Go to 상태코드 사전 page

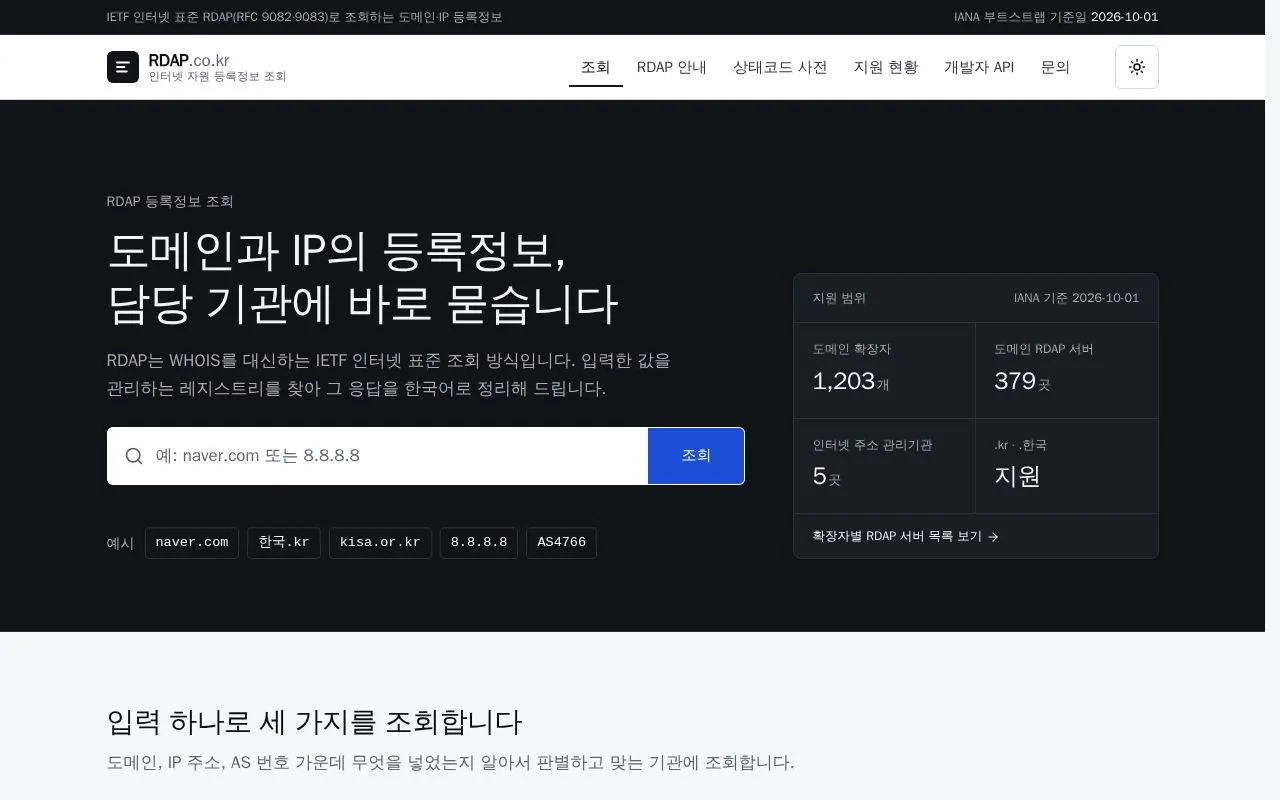point(780,67)
